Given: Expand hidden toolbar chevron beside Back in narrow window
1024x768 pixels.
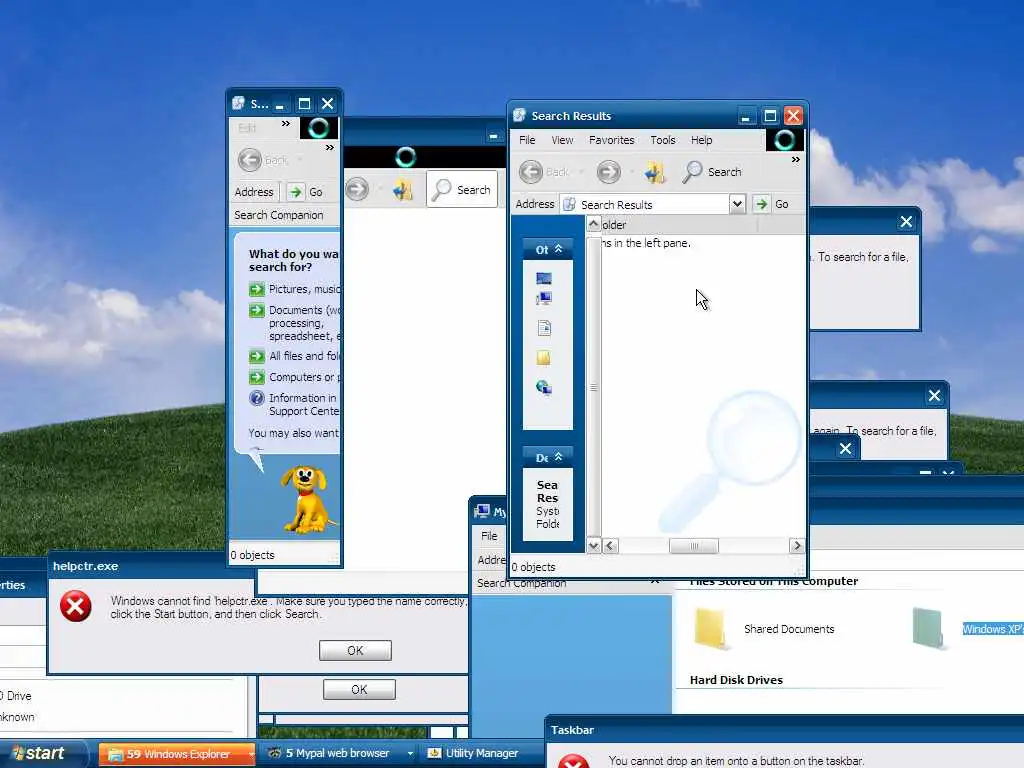Looking at the screenshot, I should coord(330,148).
